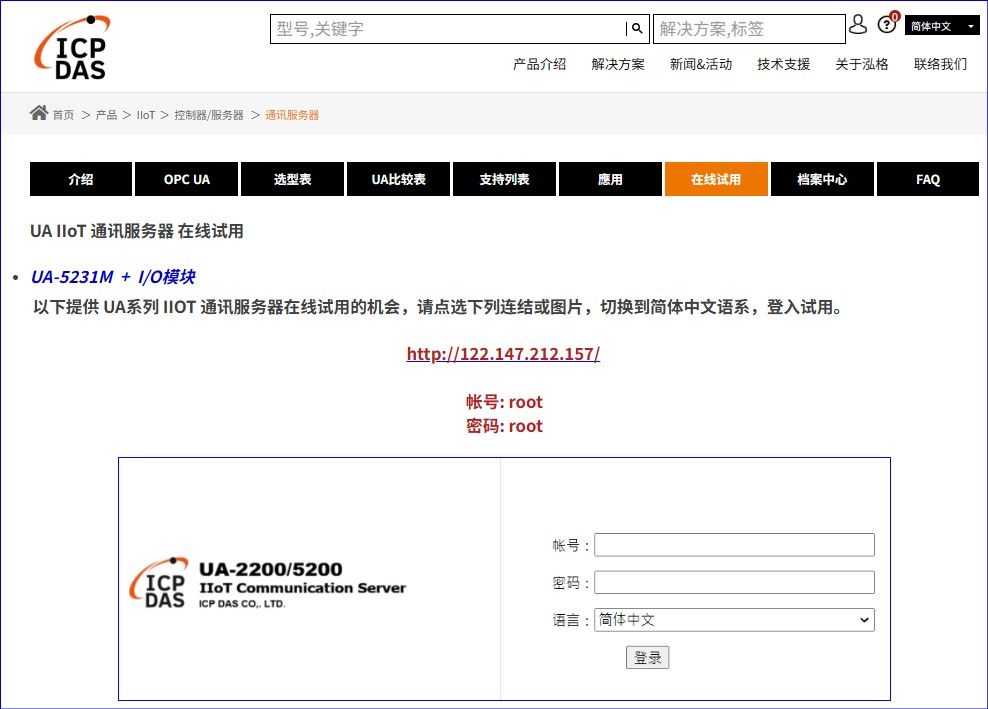Viewport: 988px width, 709px height.
Task: Switch to the 介绍 tab
Action: (x=81, y=179)
